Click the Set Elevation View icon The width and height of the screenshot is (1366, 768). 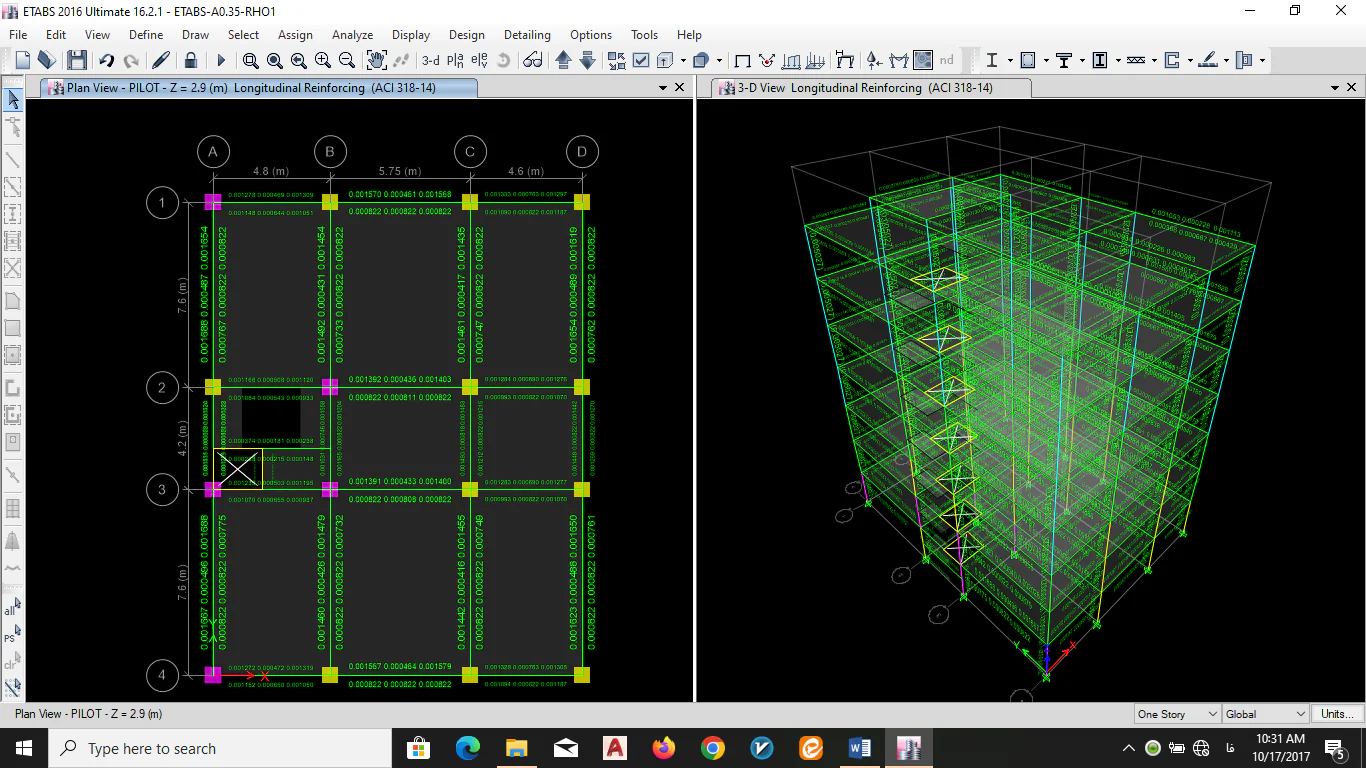[x=479, y=61]
